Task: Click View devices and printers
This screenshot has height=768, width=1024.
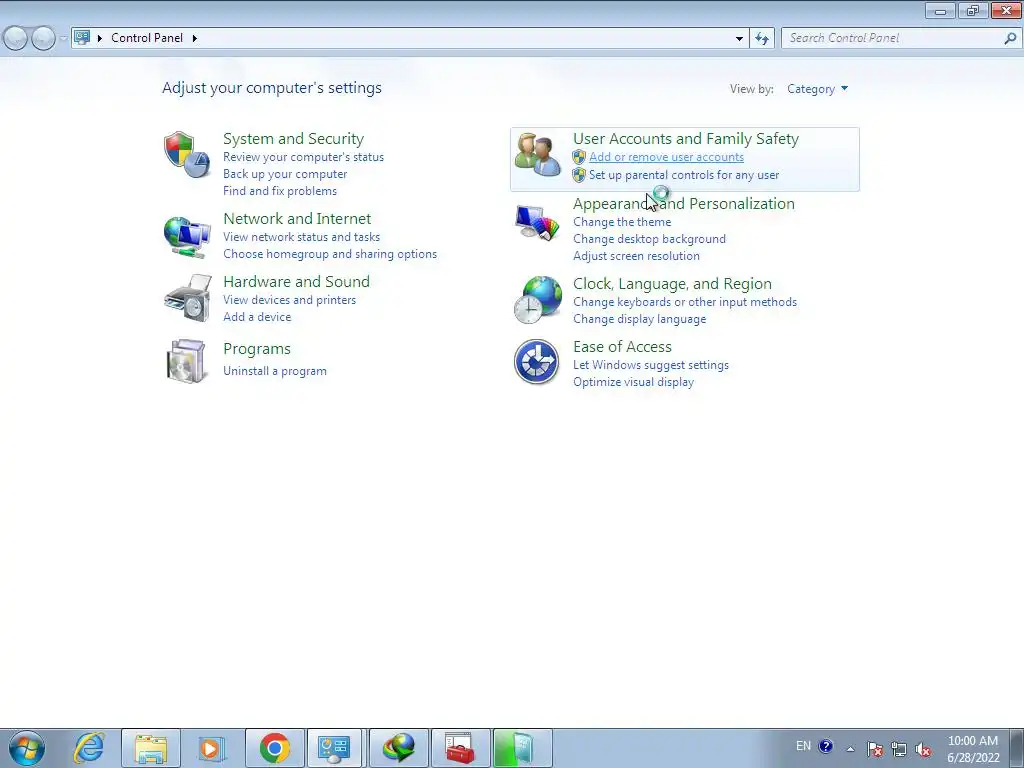Action: point(289,300)
